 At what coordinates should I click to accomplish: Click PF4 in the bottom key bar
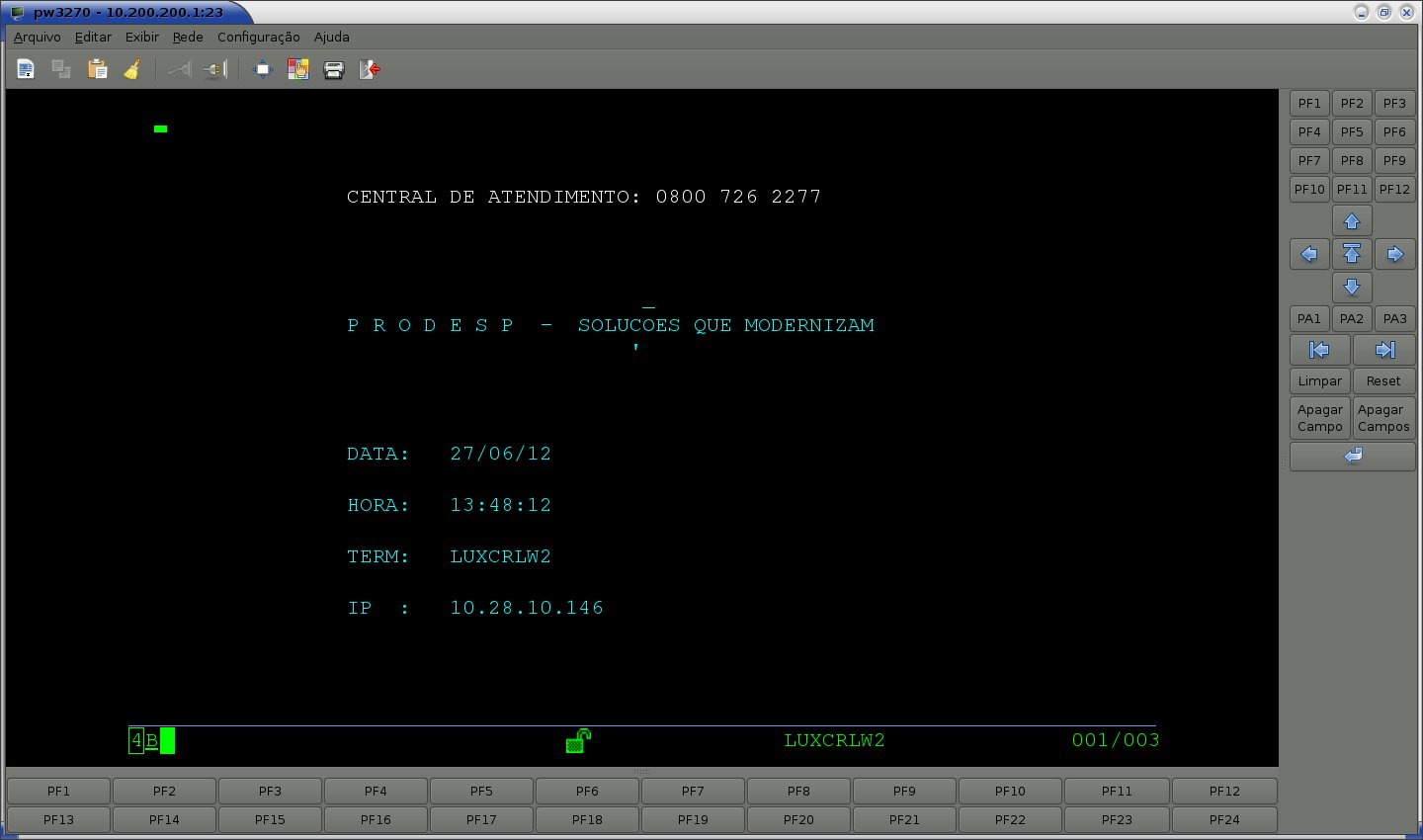[376, 791]
